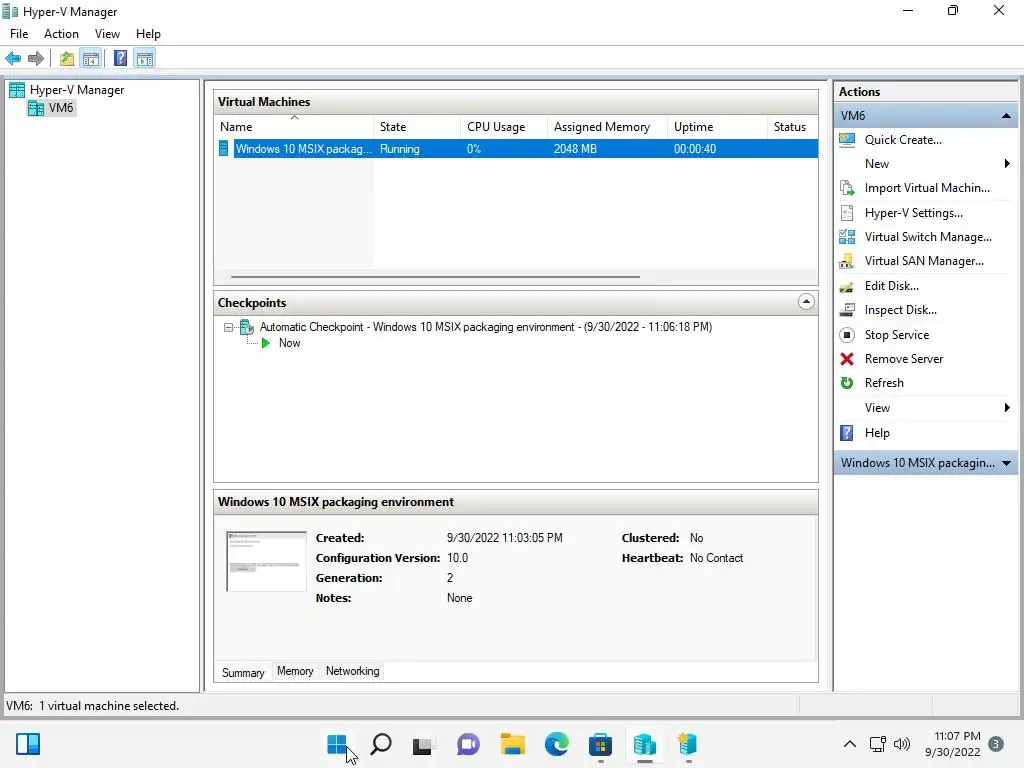The image size is (1024, 768).
Task: Select the Now checkpoint entry
Action: (289, 344)
